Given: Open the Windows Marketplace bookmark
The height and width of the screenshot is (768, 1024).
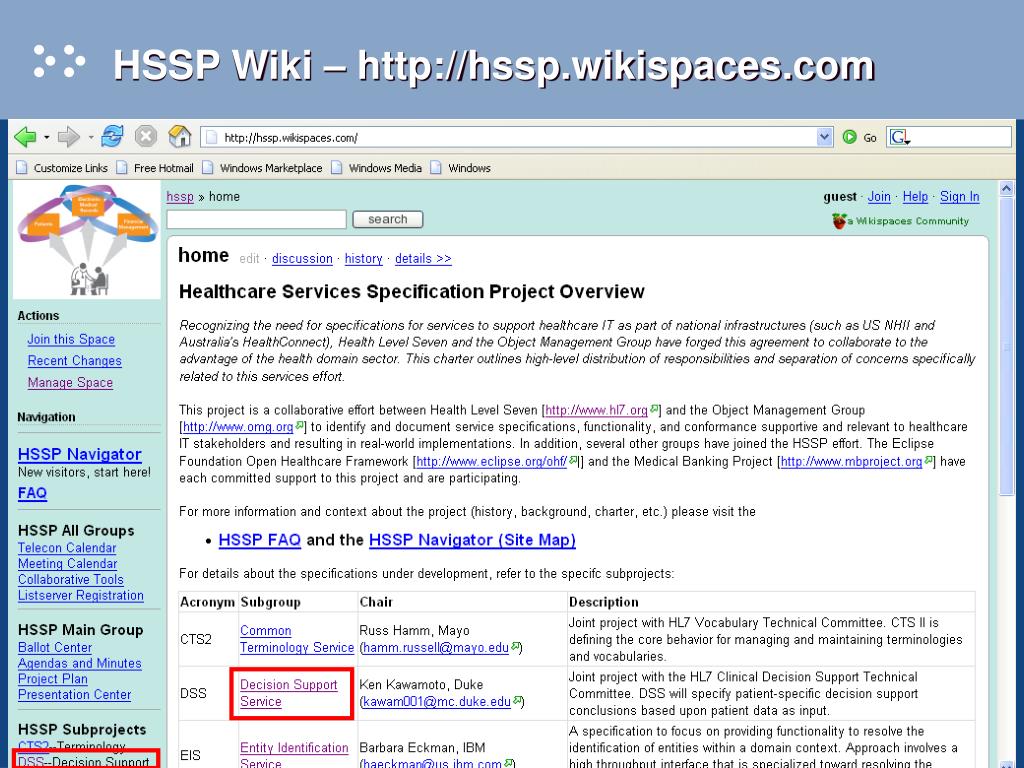Looking at the screenshot, I should 263,168.
